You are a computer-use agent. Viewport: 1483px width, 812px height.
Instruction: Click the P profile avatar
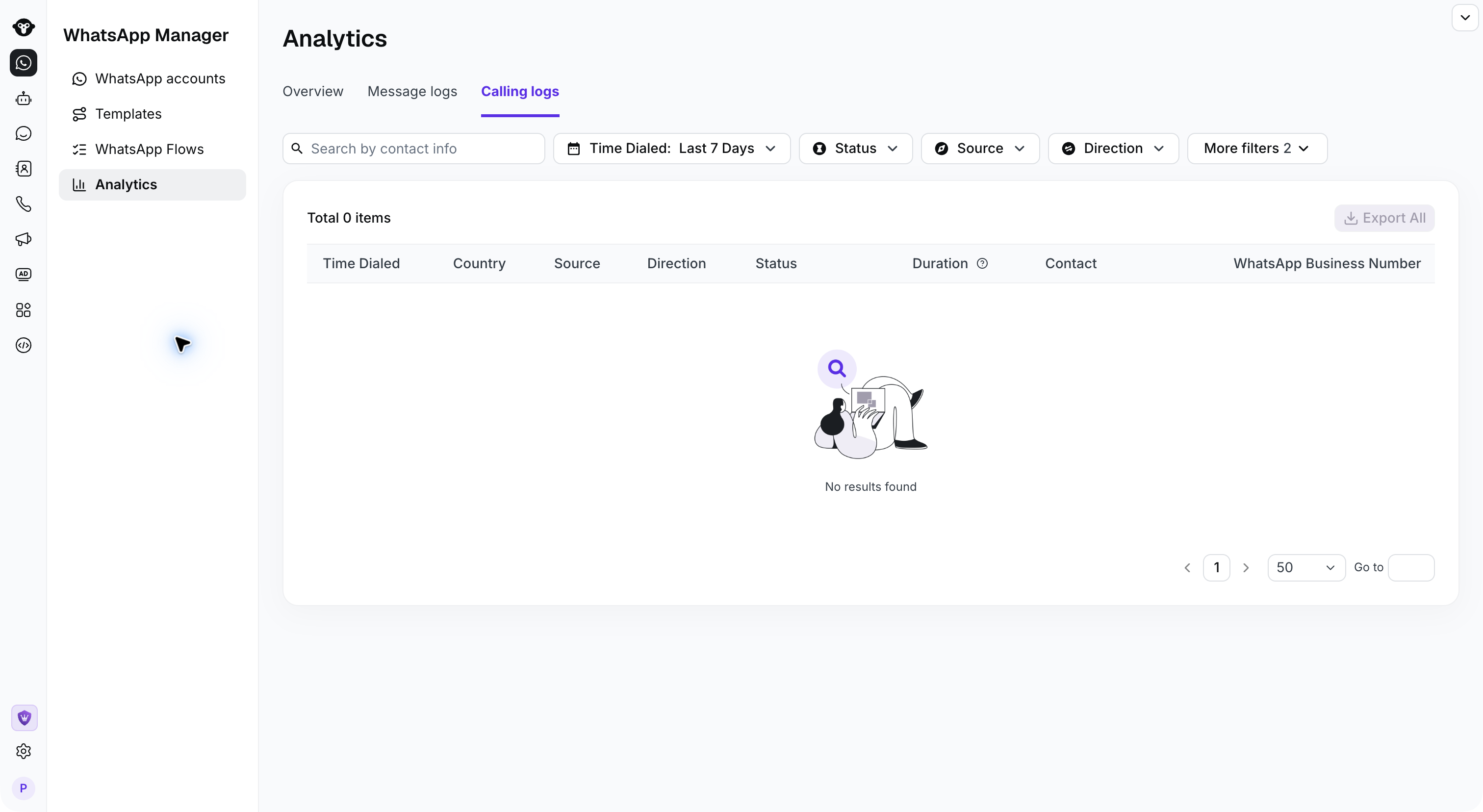click(24, 788)
